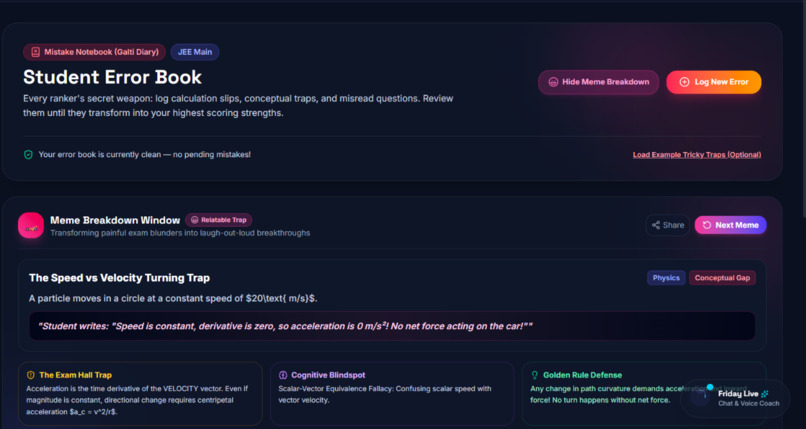The width and height of the screenshot is (806, 429).
Task: Click The Exam Hall Trap card title
Action: 75,375
